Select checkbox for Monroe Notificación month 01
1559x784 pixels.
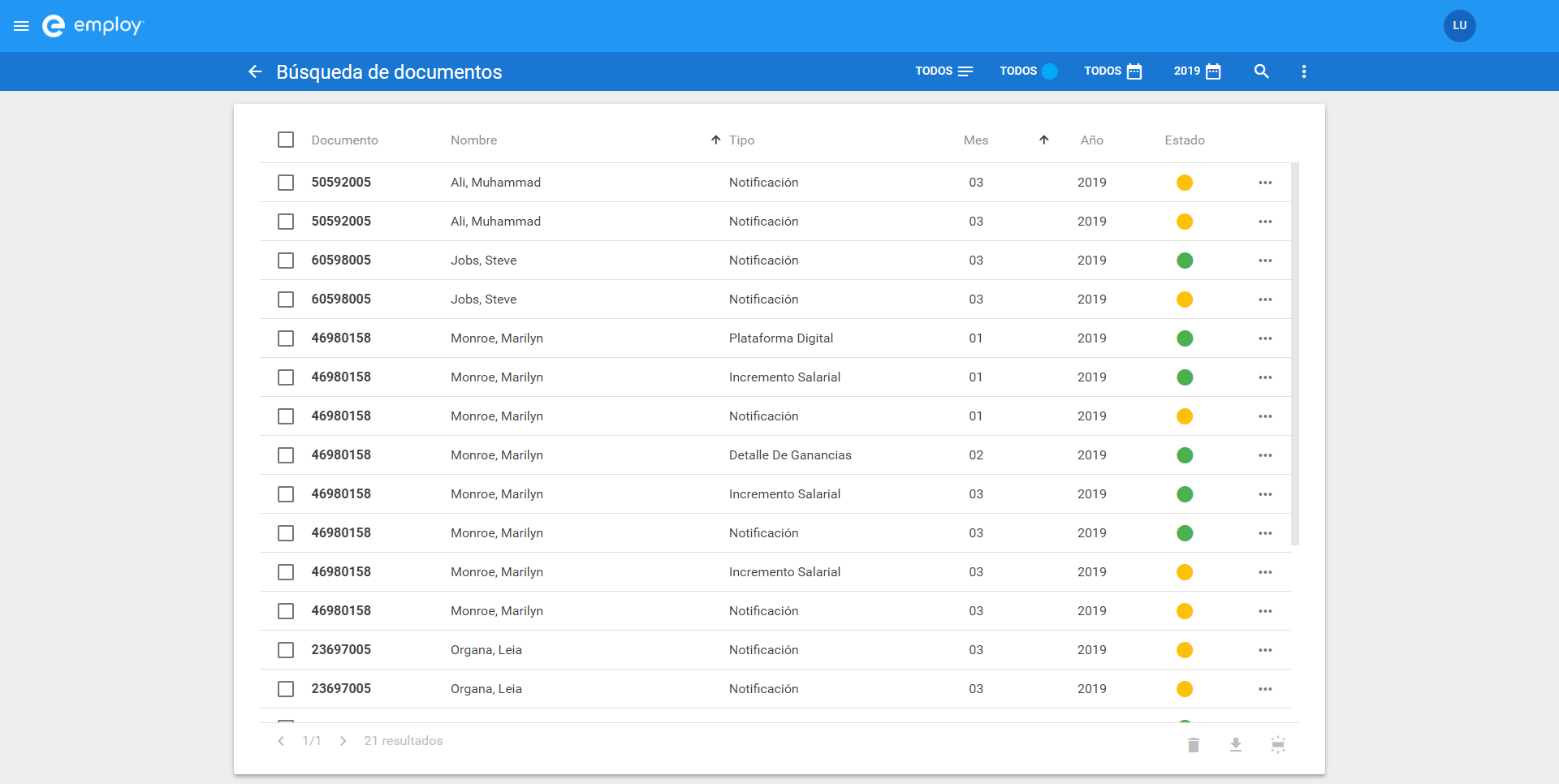point(286,416)
